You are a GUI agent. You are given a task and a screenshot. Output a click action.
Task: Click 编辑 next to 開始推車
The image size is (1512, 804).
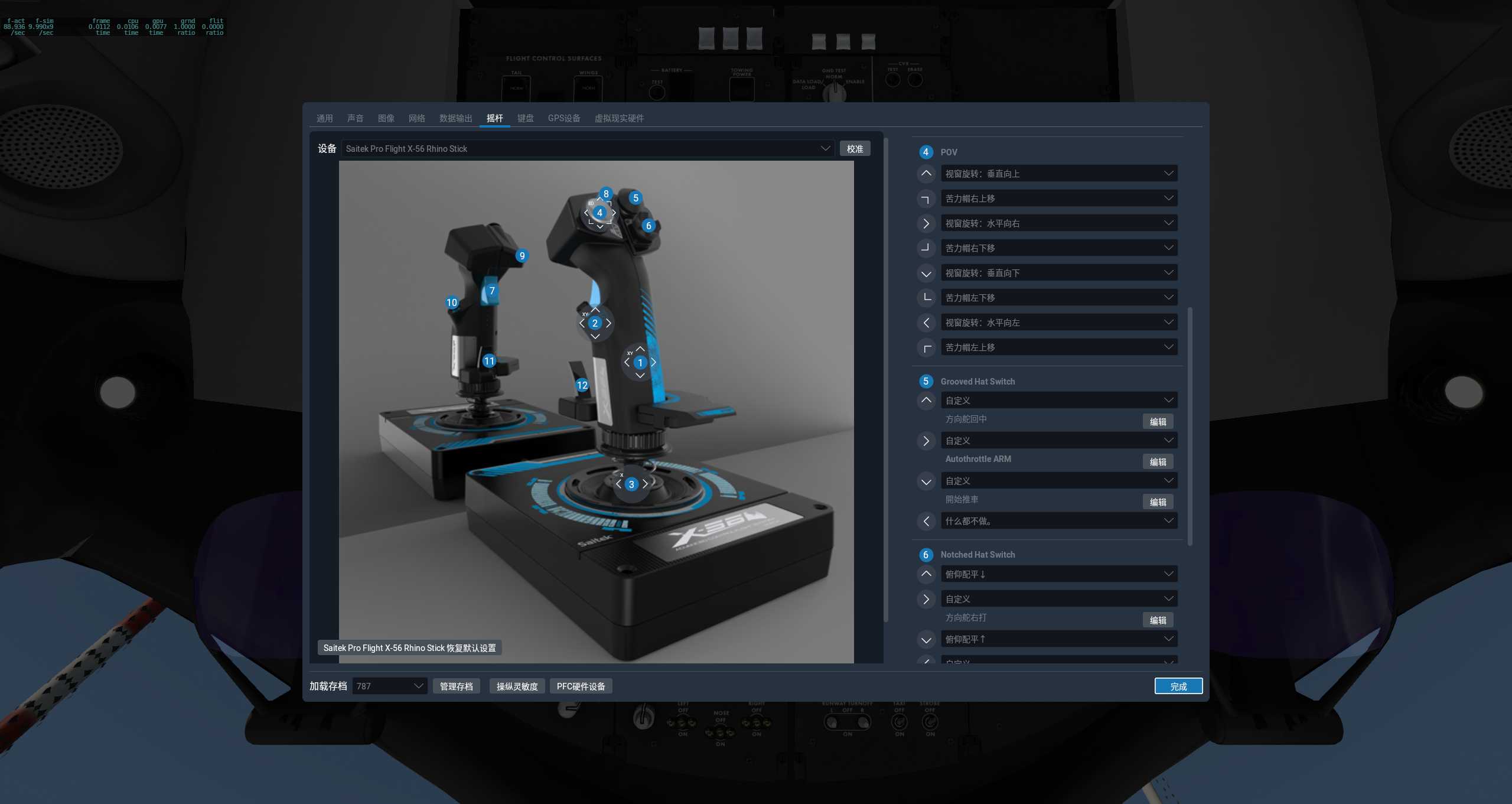[1158, 502]
